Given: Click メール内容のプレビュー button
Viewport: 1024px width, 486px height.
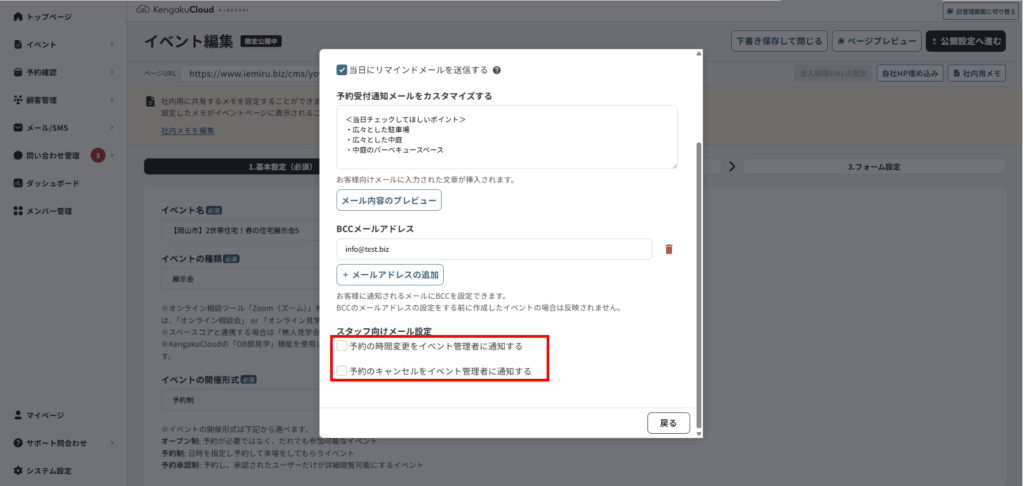Looking at the screenshot, I should [389, 201].
